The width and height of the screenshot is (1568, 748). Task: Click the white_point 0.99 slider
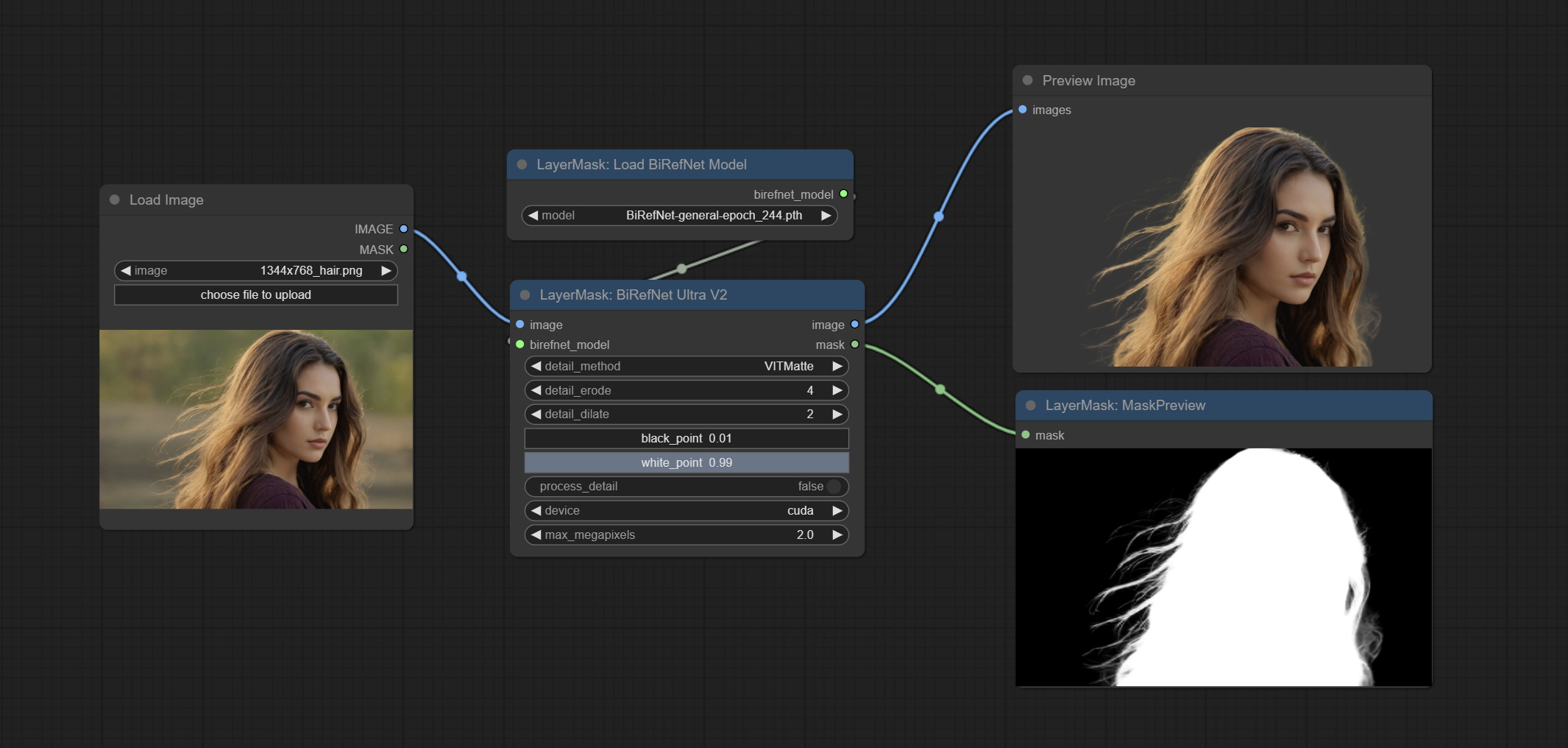pos(687,462)
